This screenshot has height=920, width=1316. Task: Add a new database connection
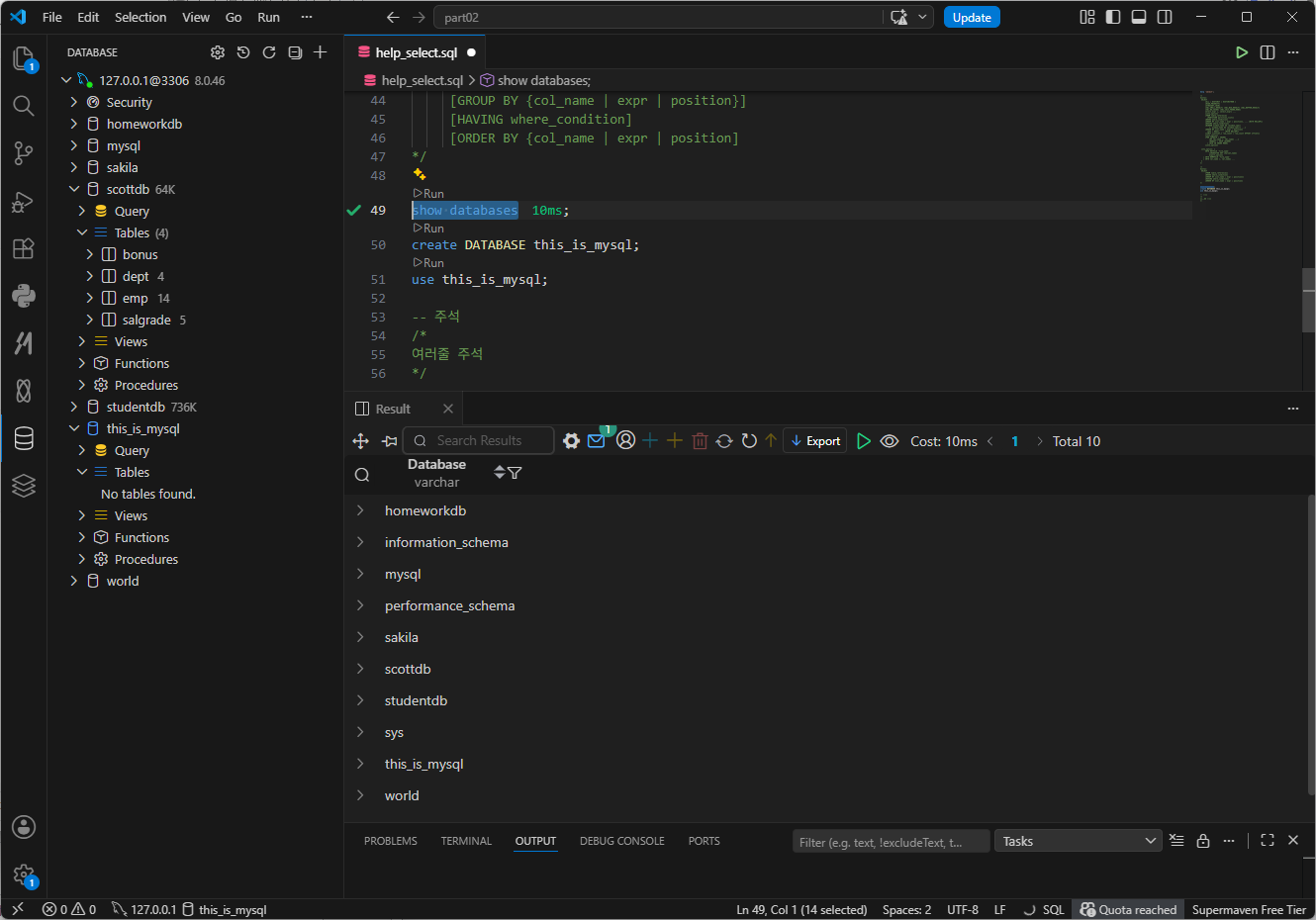point(321,52)
